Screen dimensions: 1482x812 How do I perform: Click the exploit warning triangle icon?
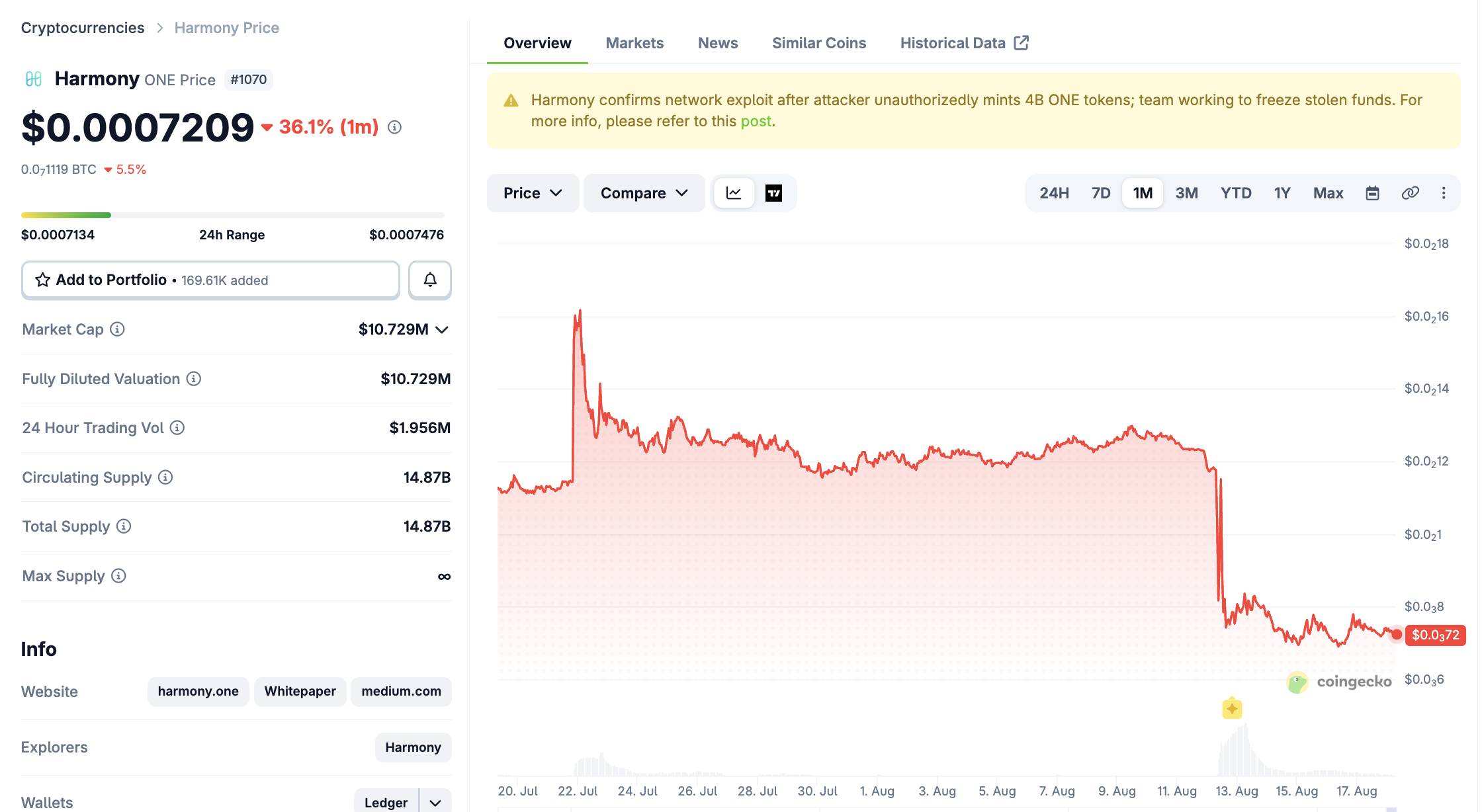click(511, 101)
